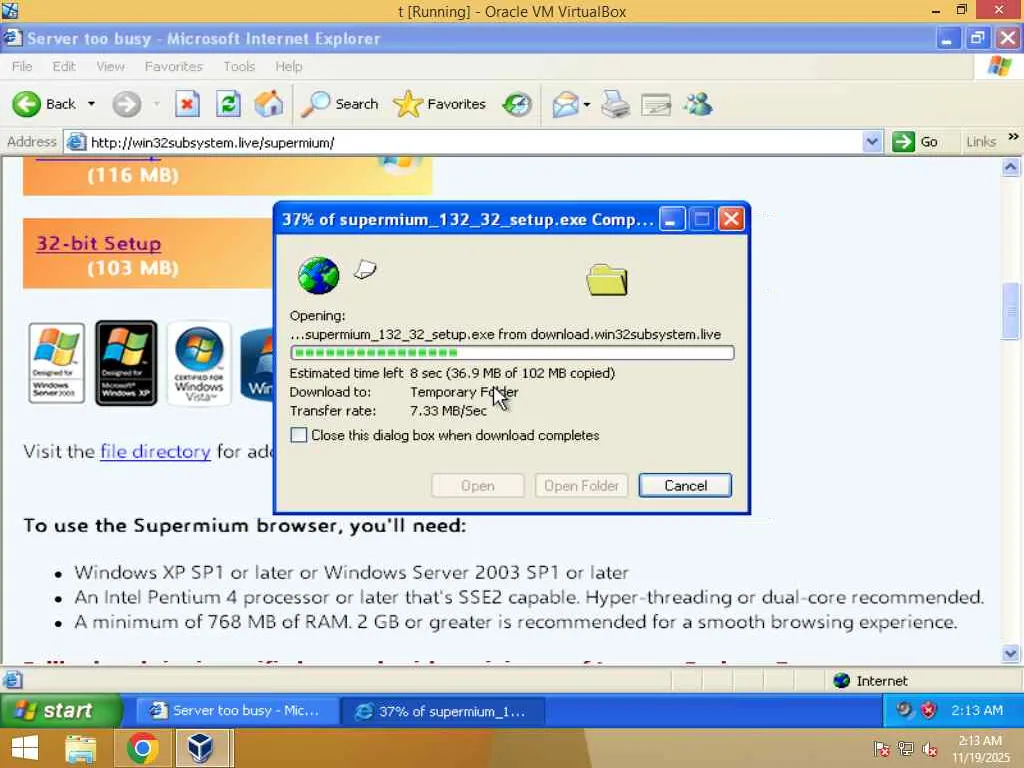This screenshot has width=1024, height=768.
Task: Click the Certified for Windows Vista badge
Action: pos(199,363)
